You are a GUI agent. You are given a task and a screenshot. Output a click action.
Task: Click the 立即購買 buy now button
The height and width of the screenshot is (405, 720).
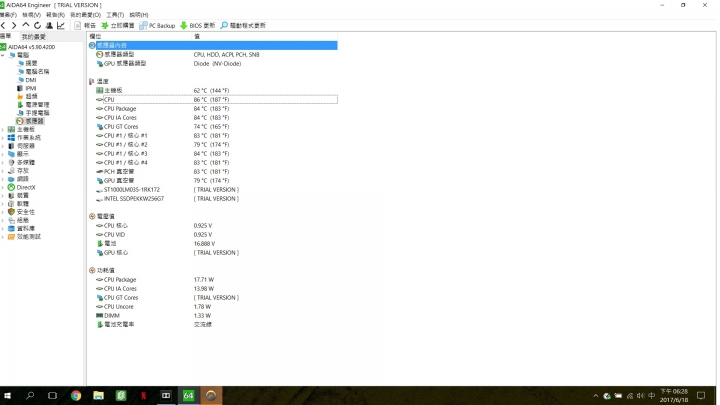click(118, 25)
